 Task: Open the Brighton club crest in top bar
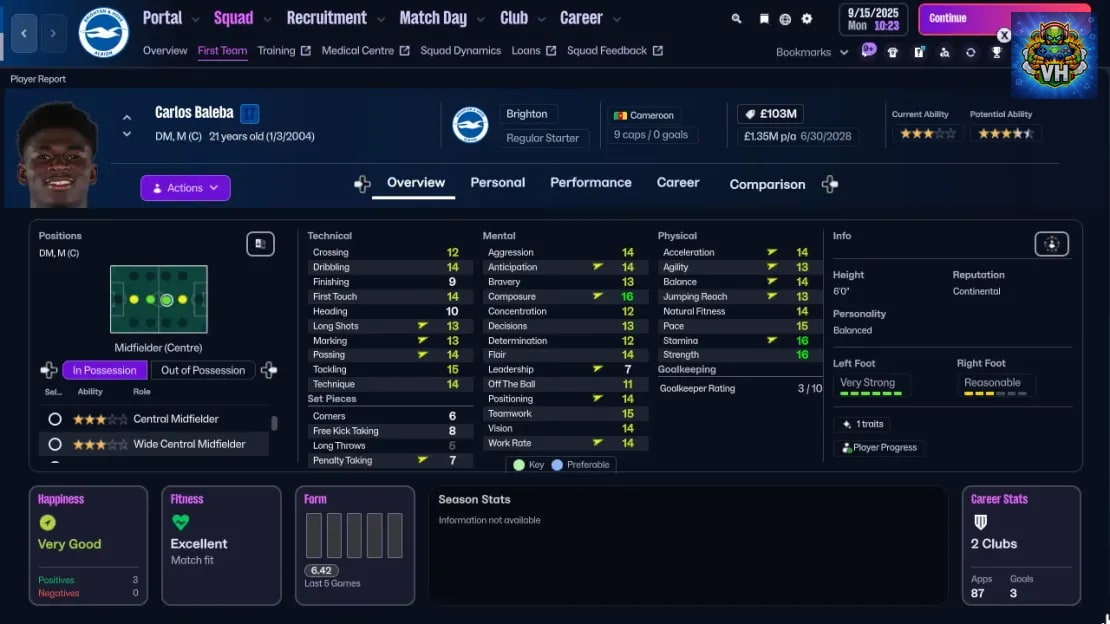[103, 32]
